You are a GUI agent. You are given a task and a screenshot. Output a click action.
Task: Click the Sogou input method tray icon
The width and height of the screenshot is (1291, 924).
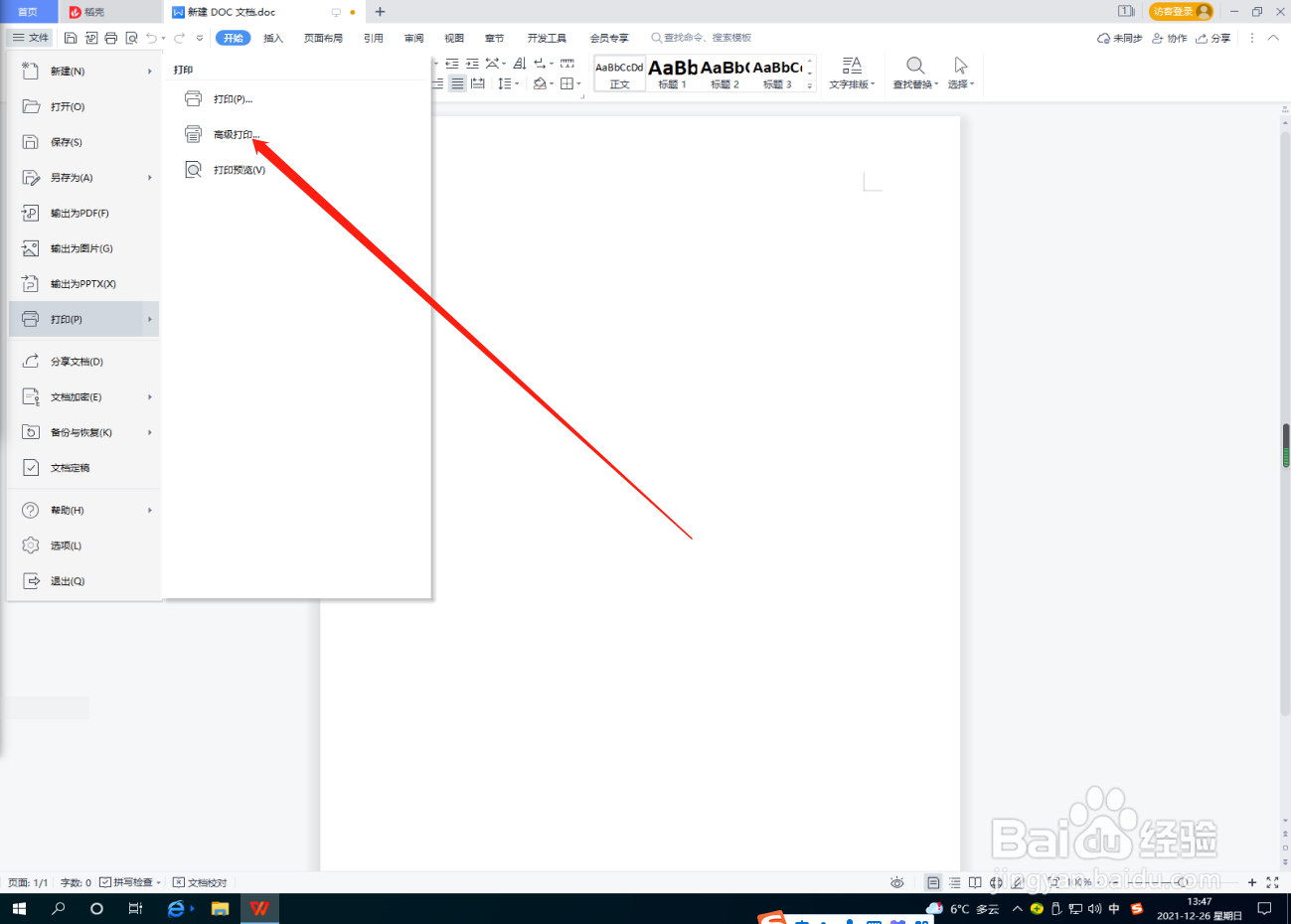tap(1137, 908)
